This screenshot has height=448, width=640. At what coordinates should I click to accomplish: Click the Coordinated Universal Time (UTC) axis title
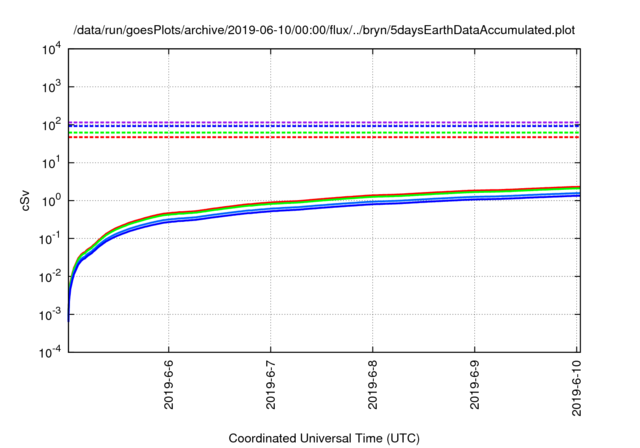click(x=324, y=438)
